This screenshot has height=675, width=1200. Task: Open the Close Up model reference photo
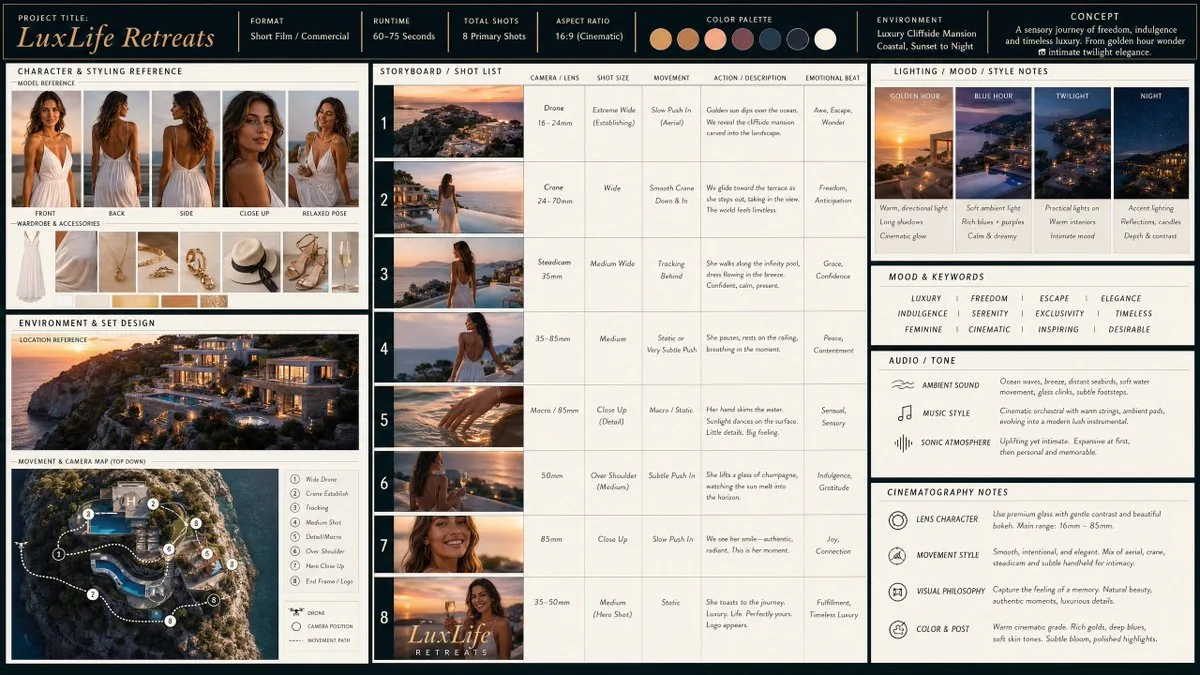(x=254, y=149)
